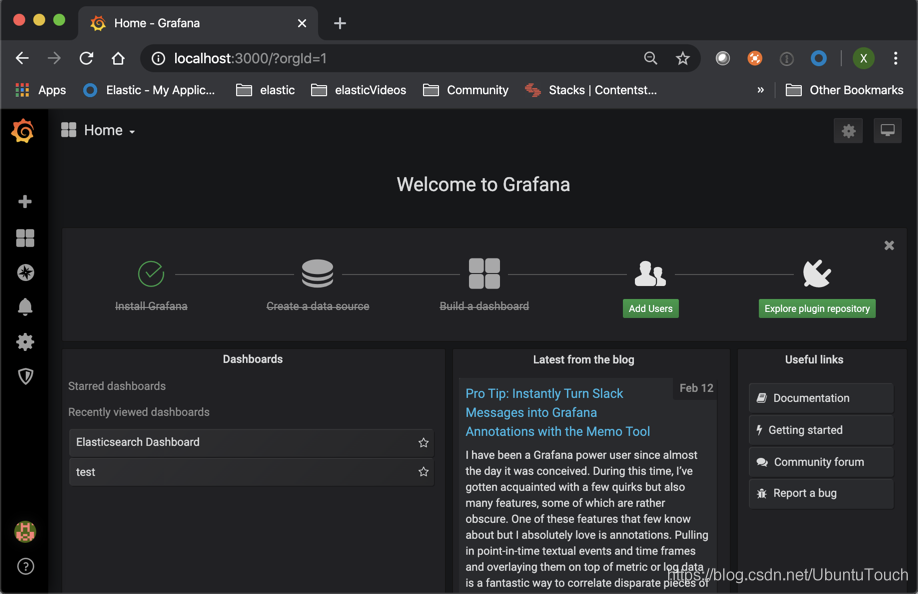This screenshot has width=918, height=594.
Task: Open the Stacks | Contentst... bookmark
Action: point(591,90)
